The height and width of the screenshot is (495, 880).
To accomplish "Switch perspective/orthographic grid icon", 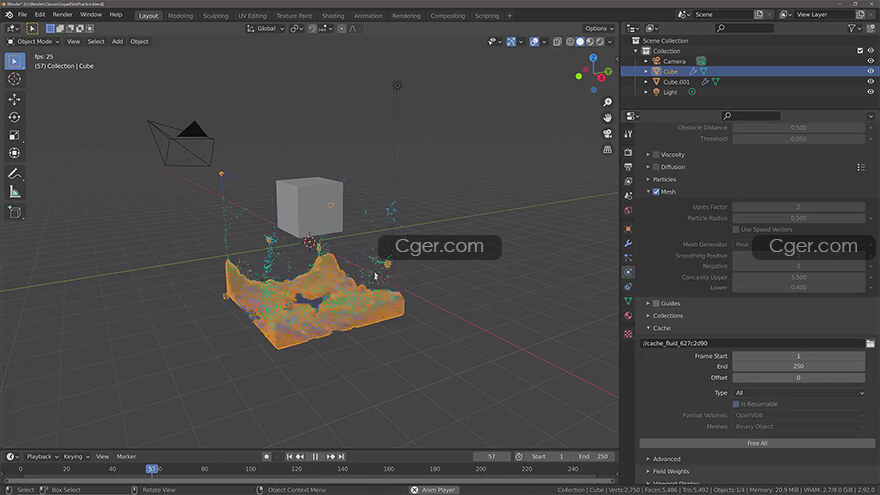I will tap(607, 149).
